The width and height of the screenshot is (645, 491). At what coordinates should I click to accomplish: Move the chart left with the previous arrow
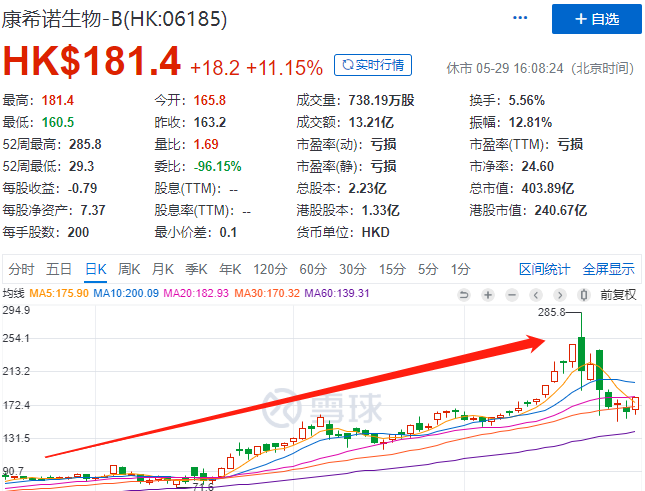coord(536,295)
